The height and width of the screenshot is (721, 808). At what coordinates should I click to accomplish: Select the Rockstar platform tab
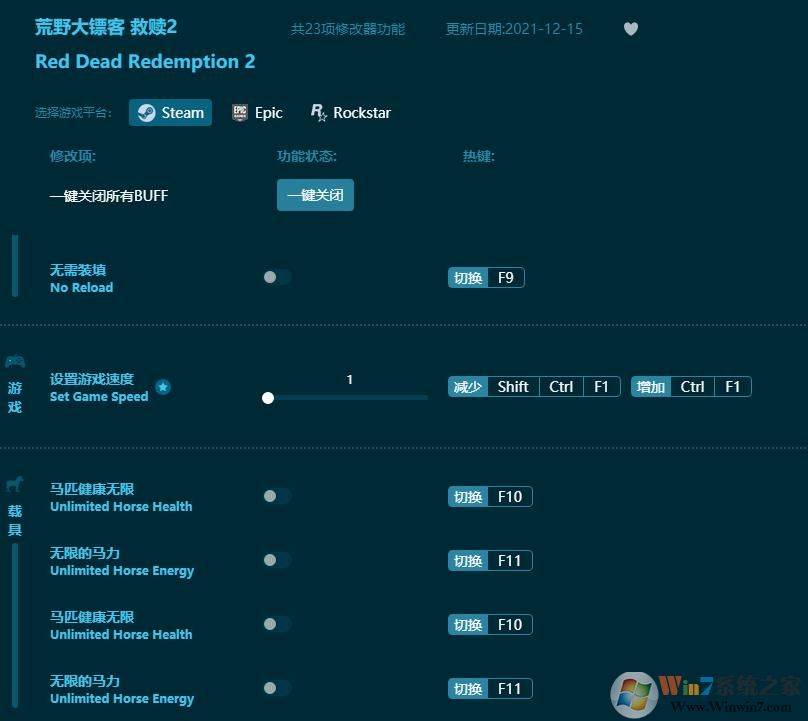click(351, 112)
